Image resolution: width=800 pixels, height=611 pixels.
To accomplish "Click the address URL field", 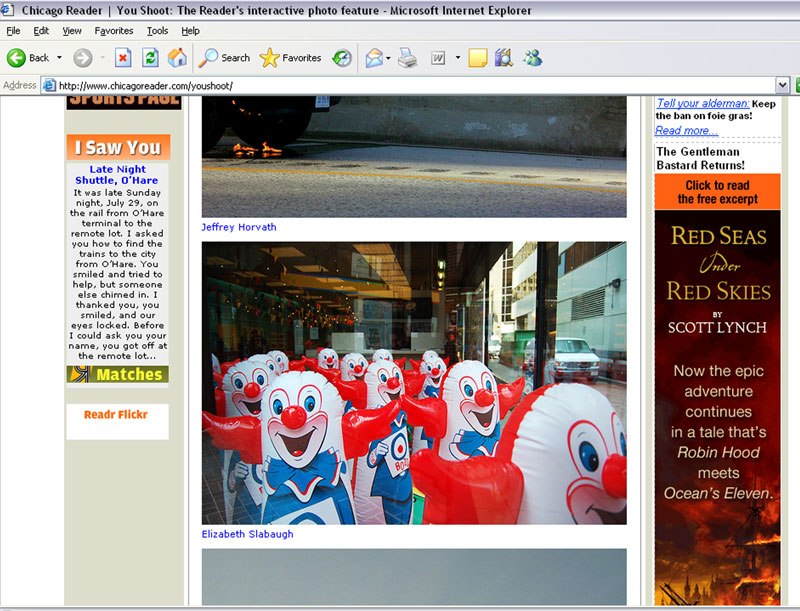I will click(x=416, y=85).
